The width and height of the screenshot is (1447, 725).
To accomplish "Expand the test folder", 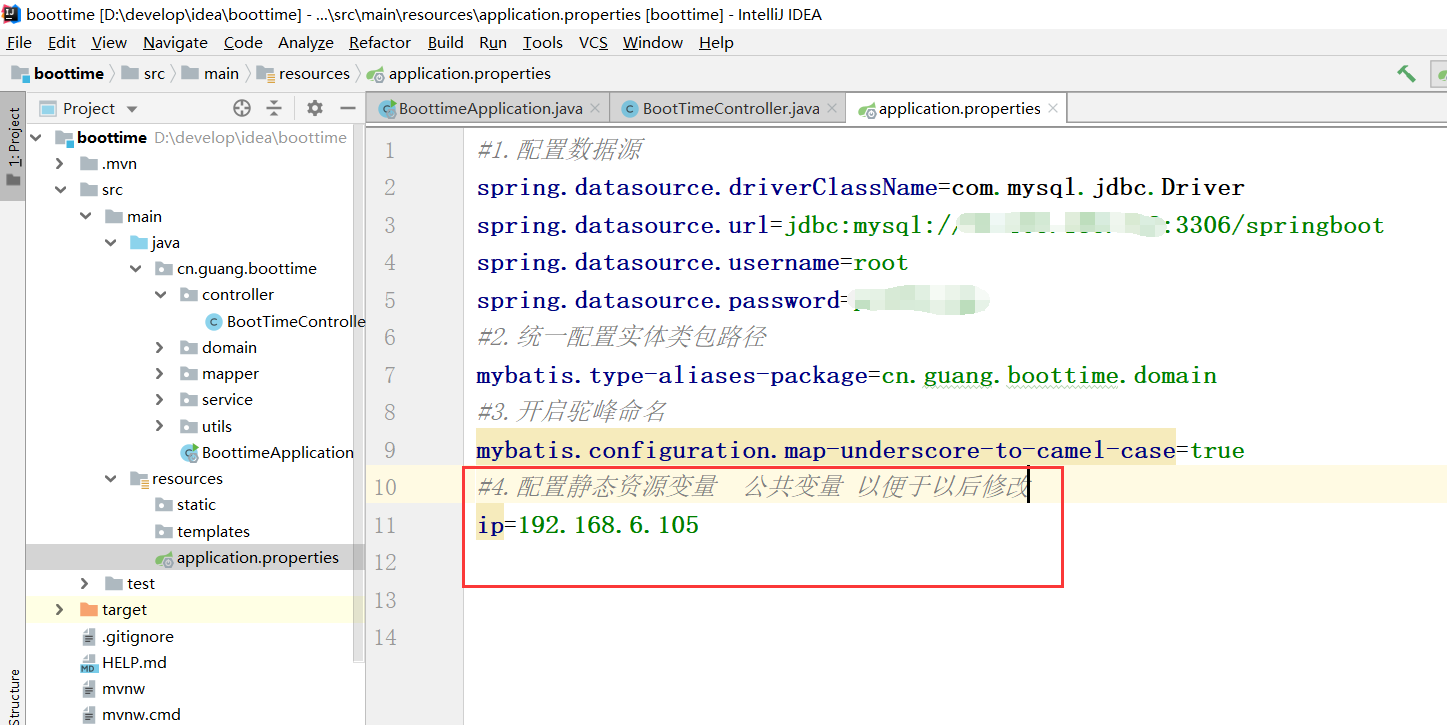I will [86, 583].
